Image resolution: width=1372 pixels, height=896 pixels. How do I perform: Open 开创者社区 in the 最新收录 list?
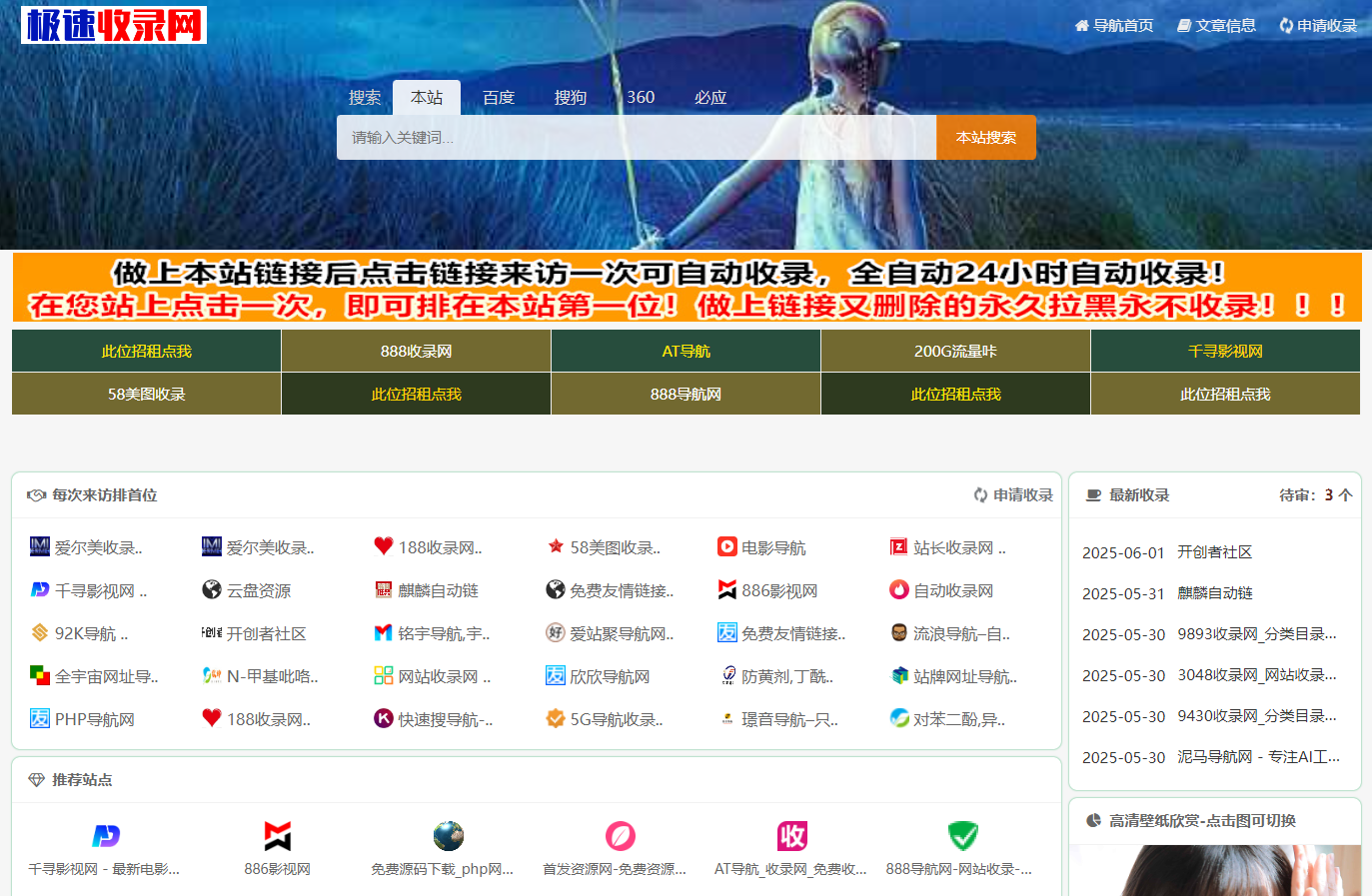click(x=1214, y=552)
